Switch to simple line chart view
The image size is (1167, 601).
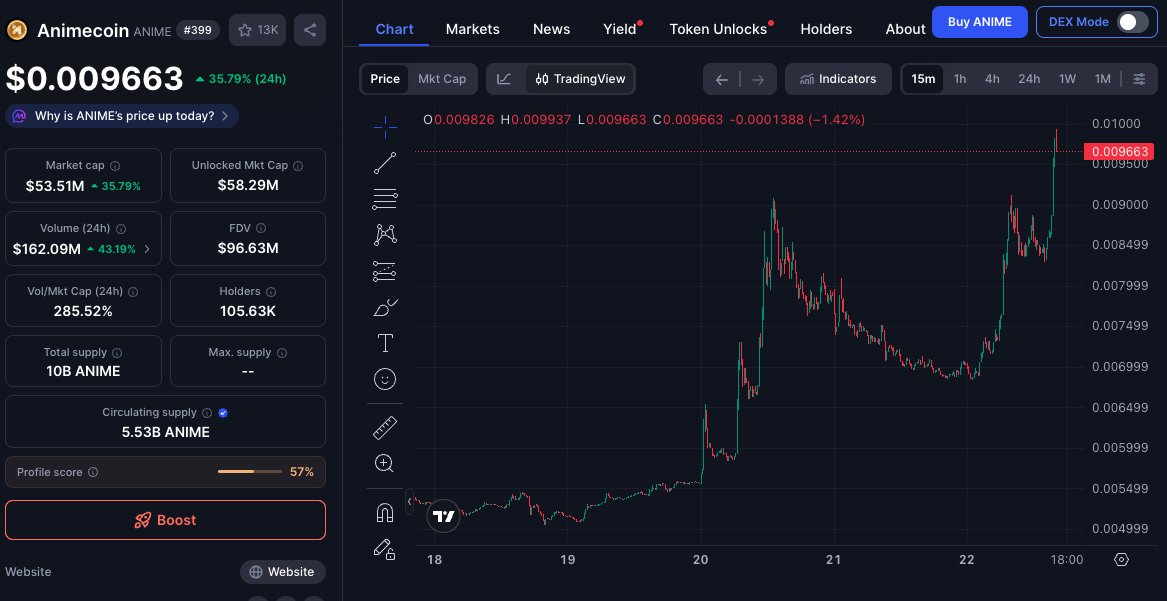tap(505, 79)
